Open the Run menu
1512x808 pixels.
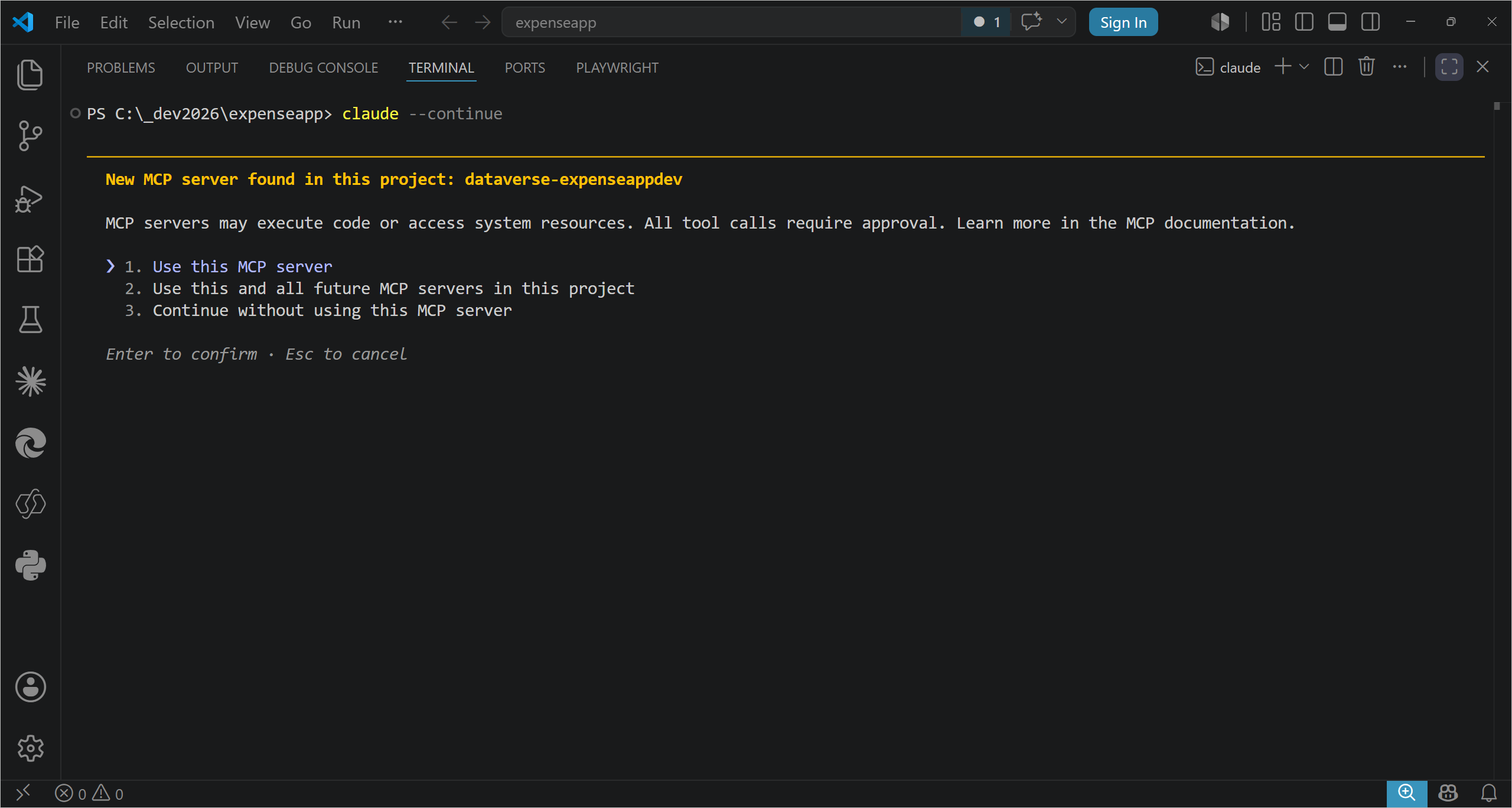coord(346,22)
